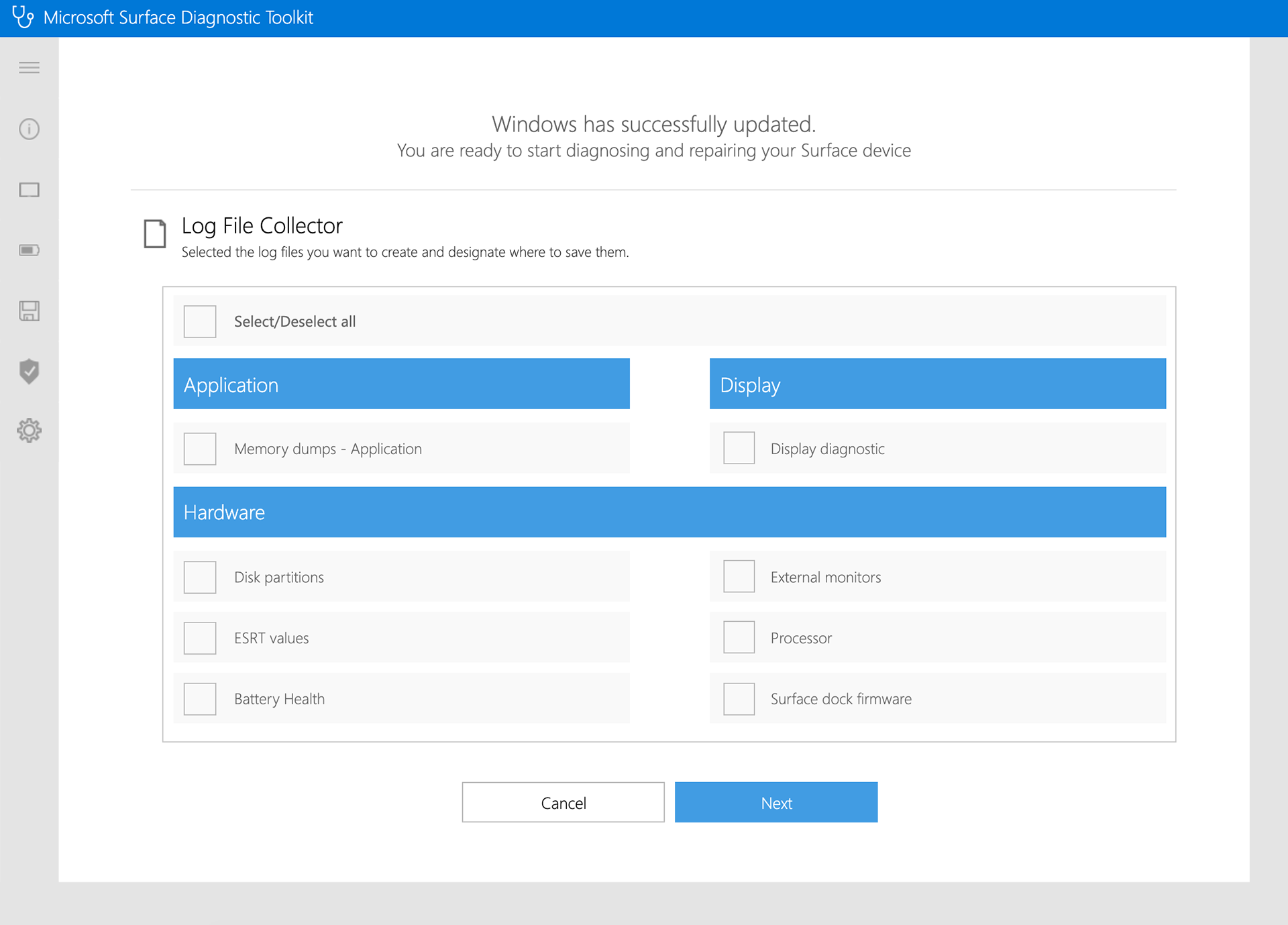Image resolution: width=1288 pixels, height=925 pixels.
Task: Enable the Processor checkbox
Action: 739,637
